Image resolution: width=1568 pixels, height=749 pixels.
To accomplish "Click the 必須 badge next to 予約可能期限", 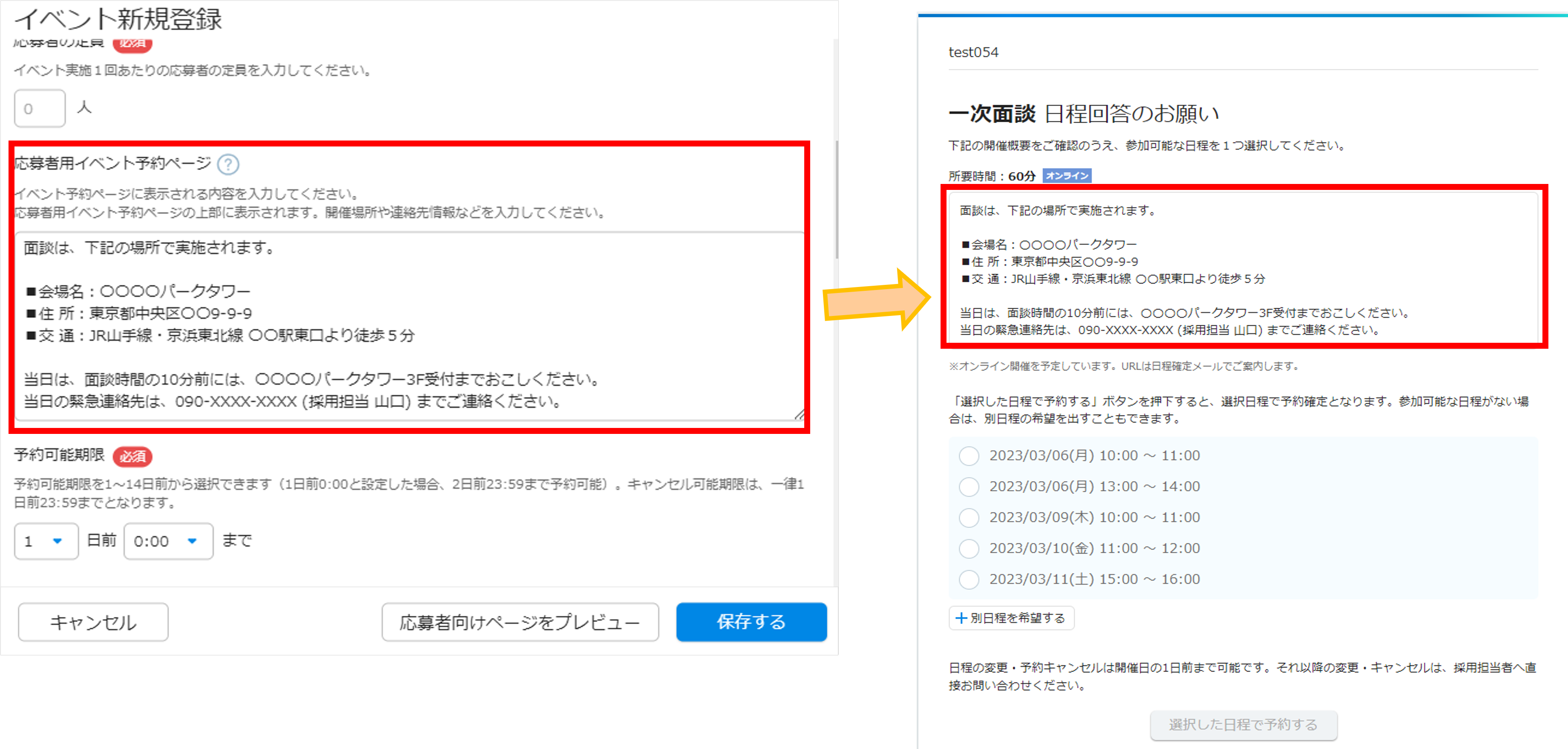I will point(133,456).
